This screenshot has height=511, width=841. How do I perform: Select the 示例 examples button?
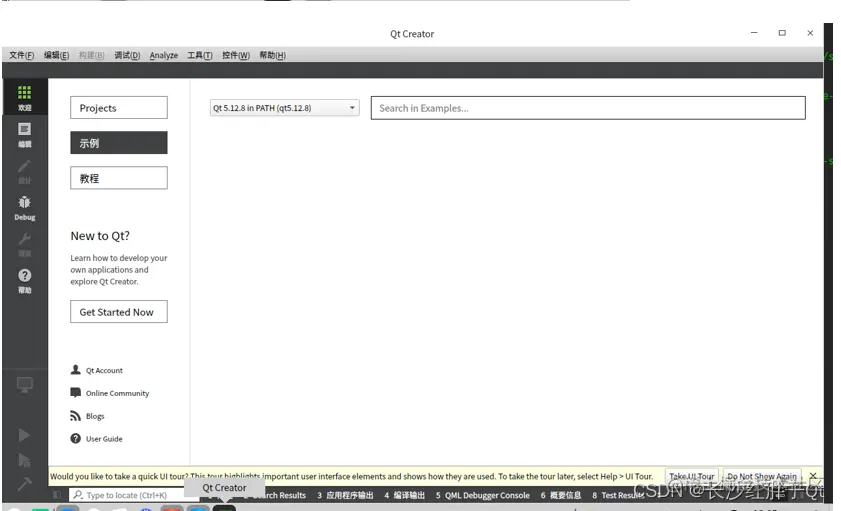(119, 143)
